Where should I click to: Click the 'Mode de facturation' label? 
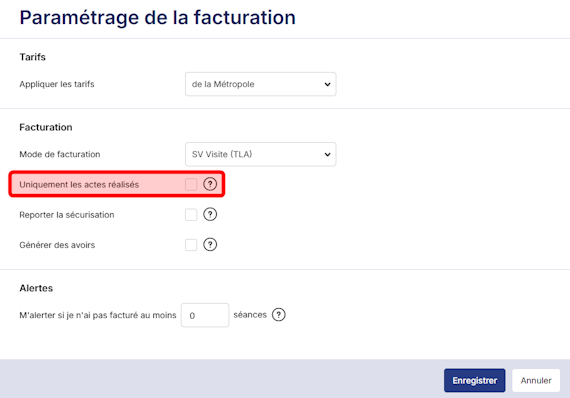60,154
